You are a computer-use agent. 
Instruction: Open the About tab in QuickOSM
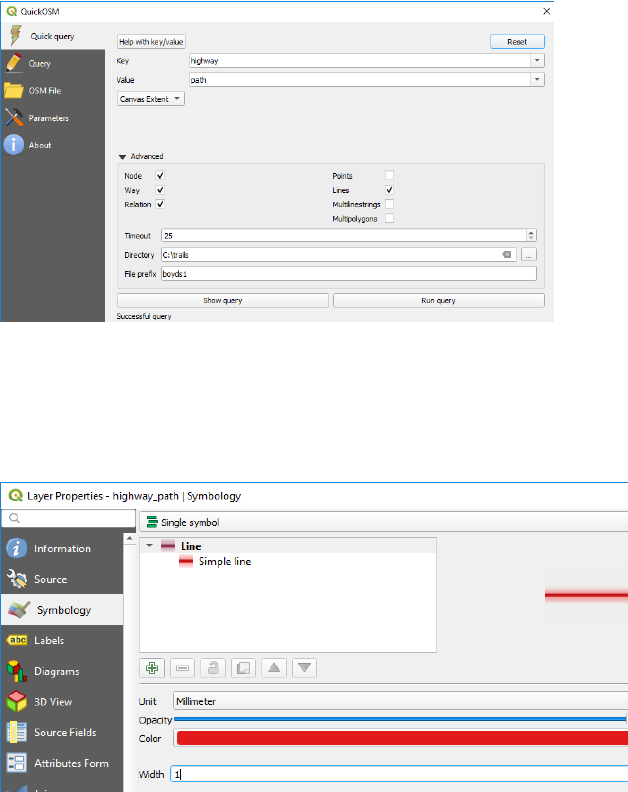point(53,145)
